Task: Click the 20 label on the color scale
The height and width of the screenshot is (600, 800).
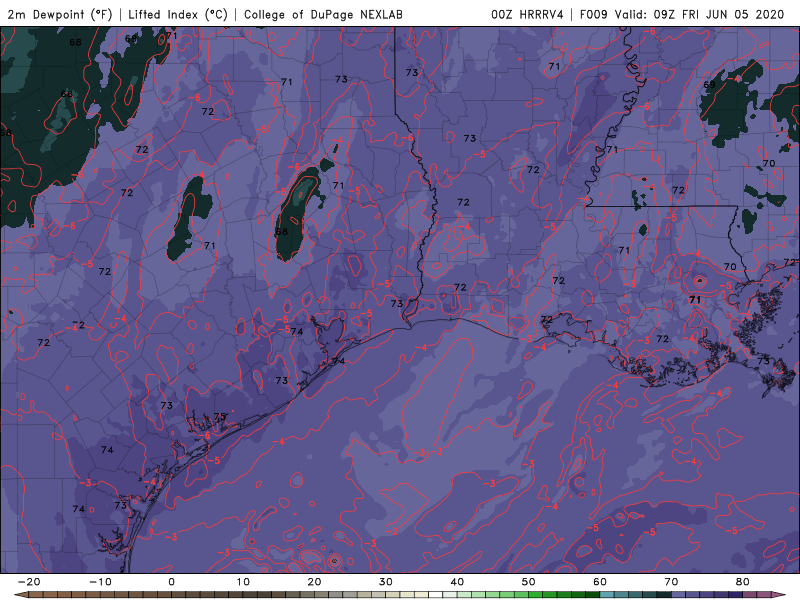Action: tap(314, 582)
